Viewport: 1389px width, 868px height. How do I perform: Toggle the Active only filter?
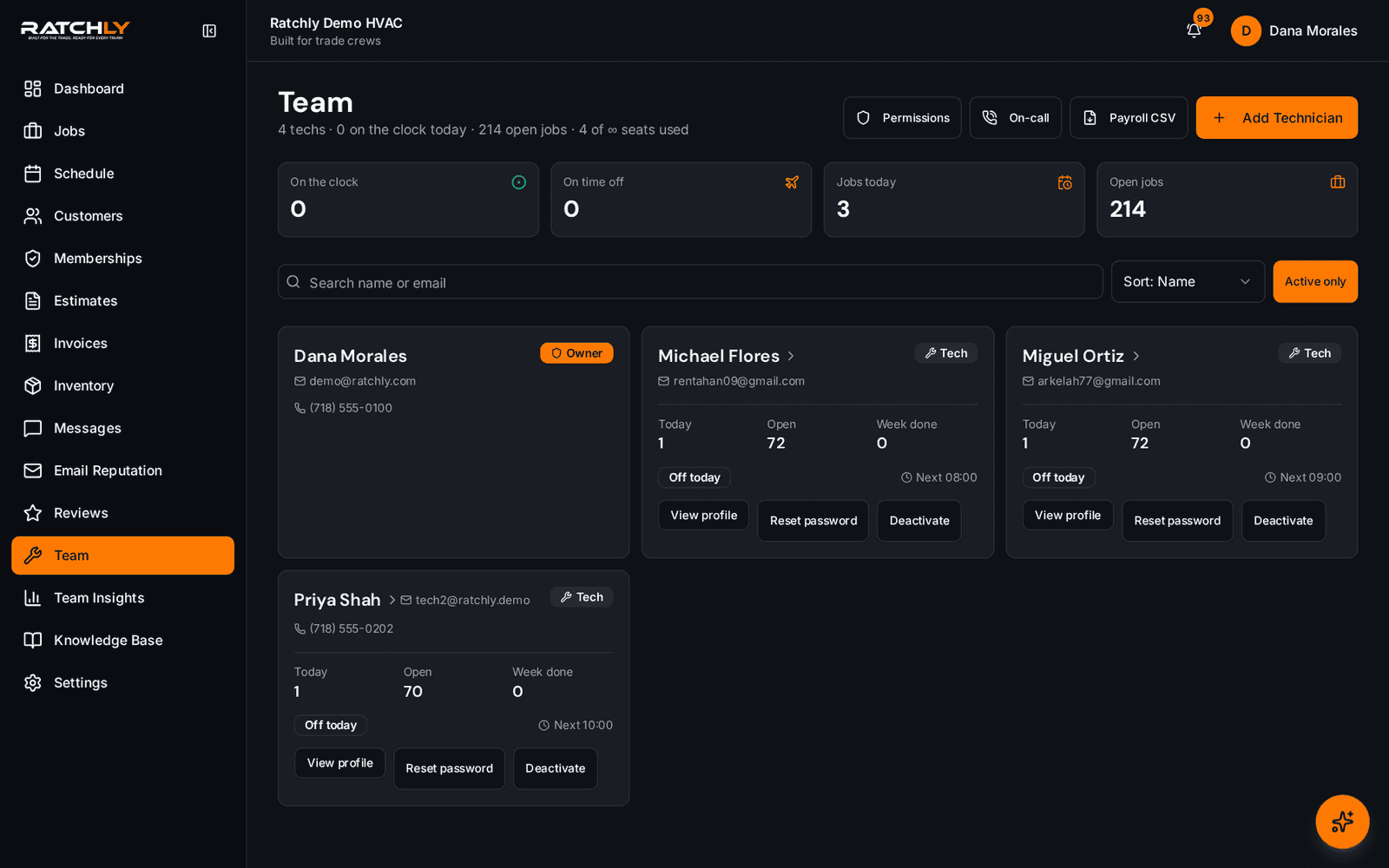[x=1315, y=281]
